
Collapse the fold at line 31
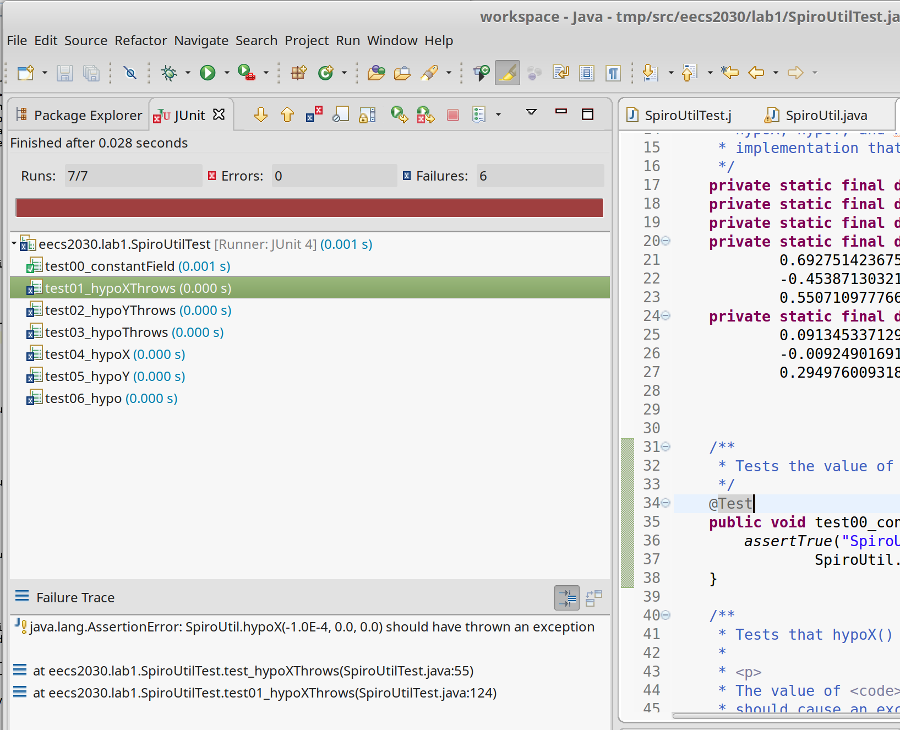[666, 446]
